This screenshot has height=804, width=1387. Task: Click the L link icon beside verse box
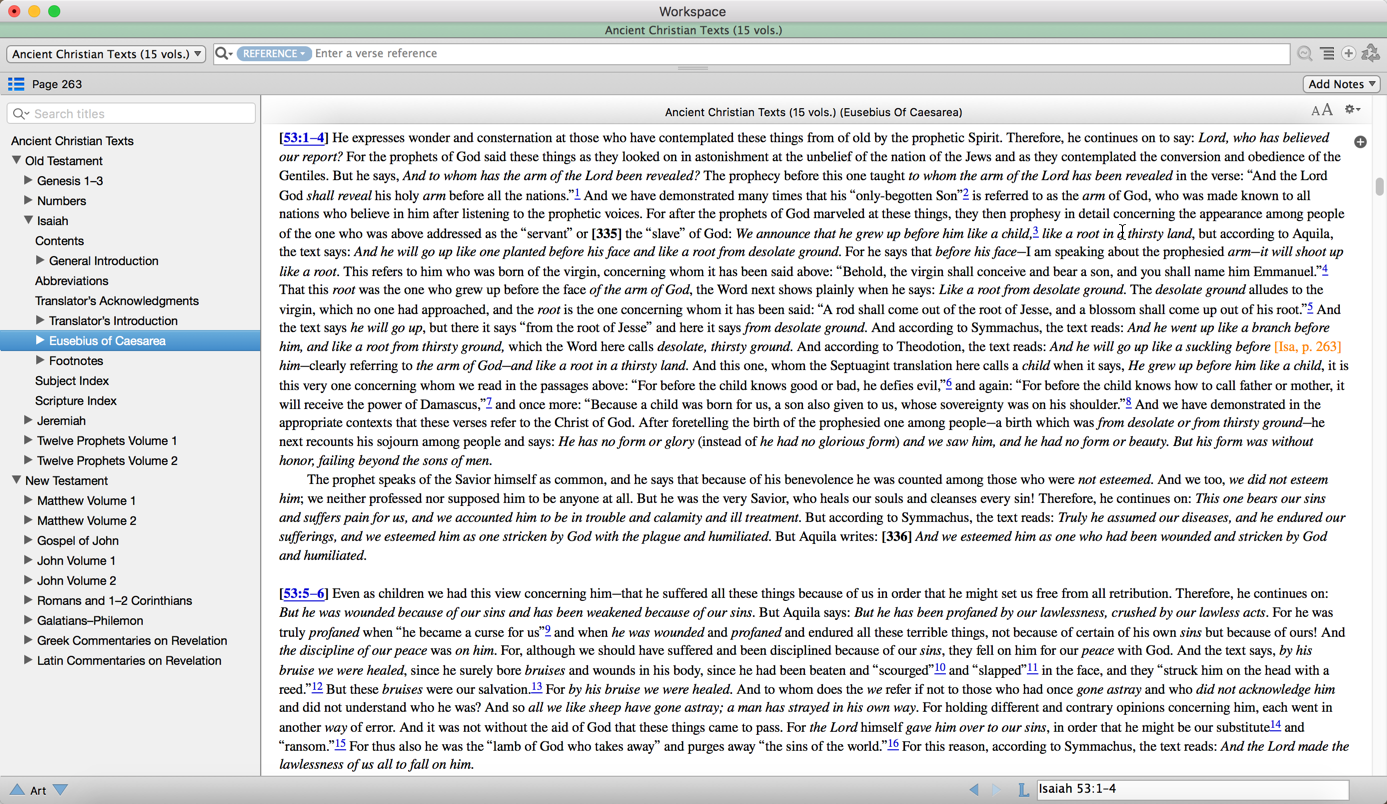(x=1023, y=789)
